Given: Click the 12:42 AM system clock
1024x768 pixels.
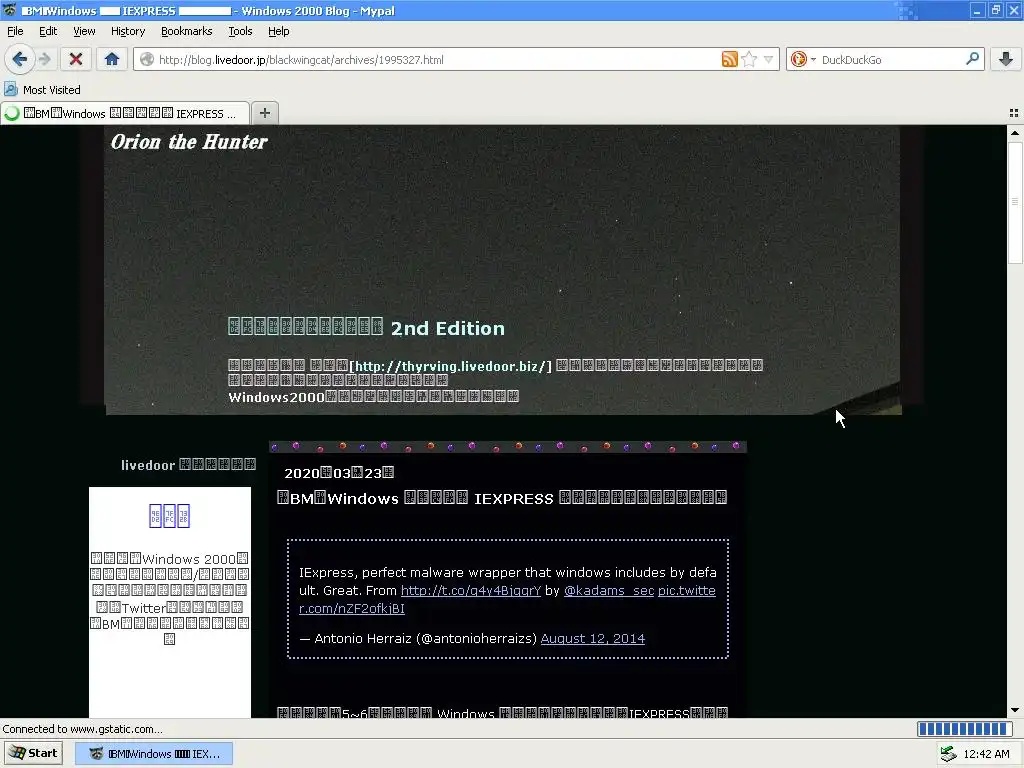Looking at the screenshot, I should click(x=986, y=754).
